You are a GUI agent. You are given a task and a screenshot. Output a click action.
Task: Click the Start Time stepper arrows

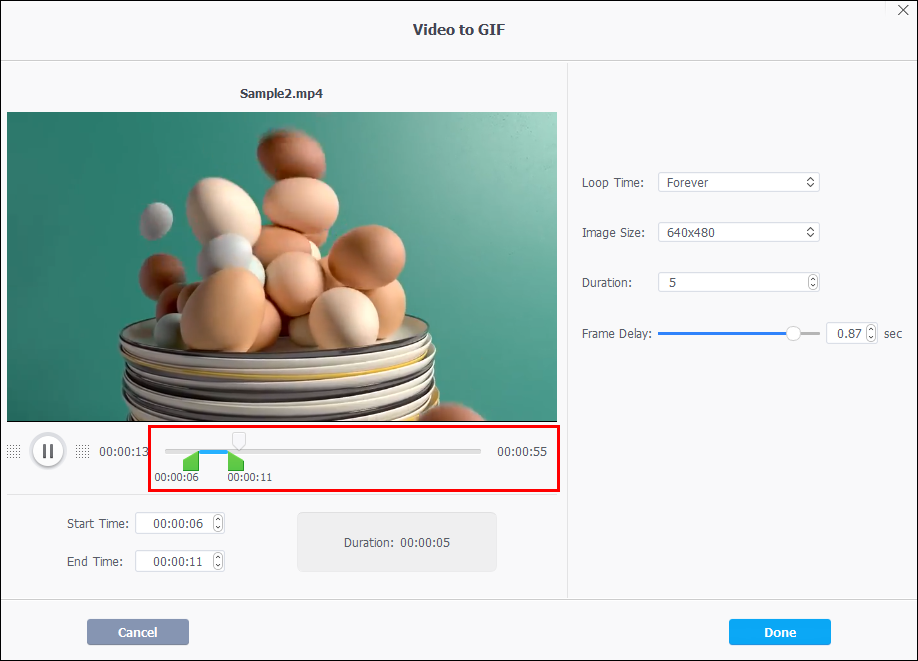218,523
